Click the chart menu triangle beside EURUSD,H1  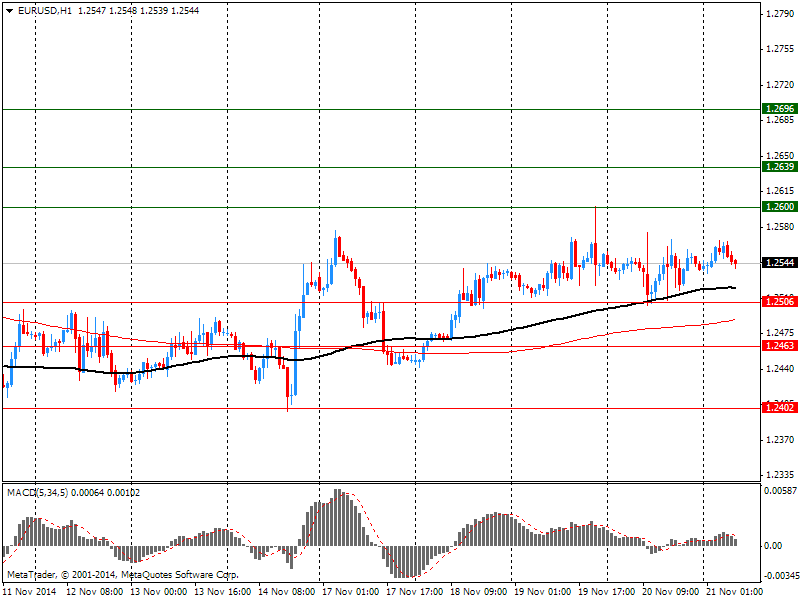[x=9, y=11]
